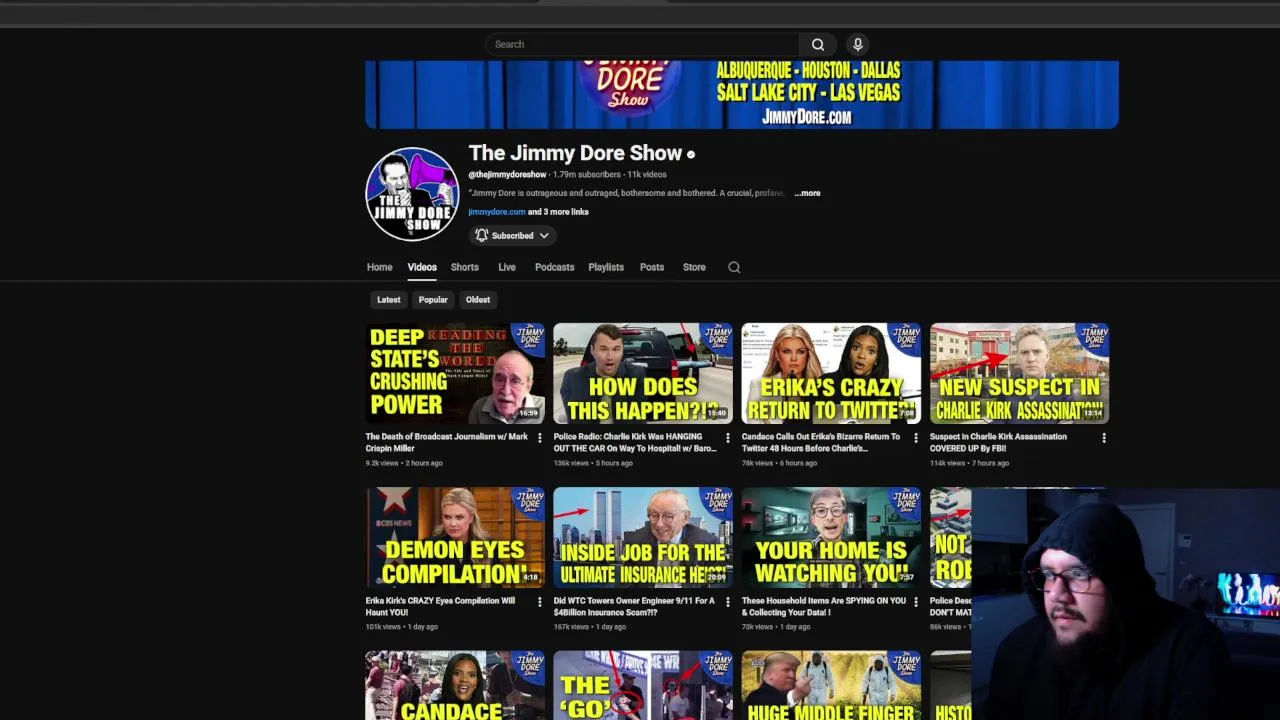
Task: Click the notification bell on Subscribed button
Action: (482, 236)
